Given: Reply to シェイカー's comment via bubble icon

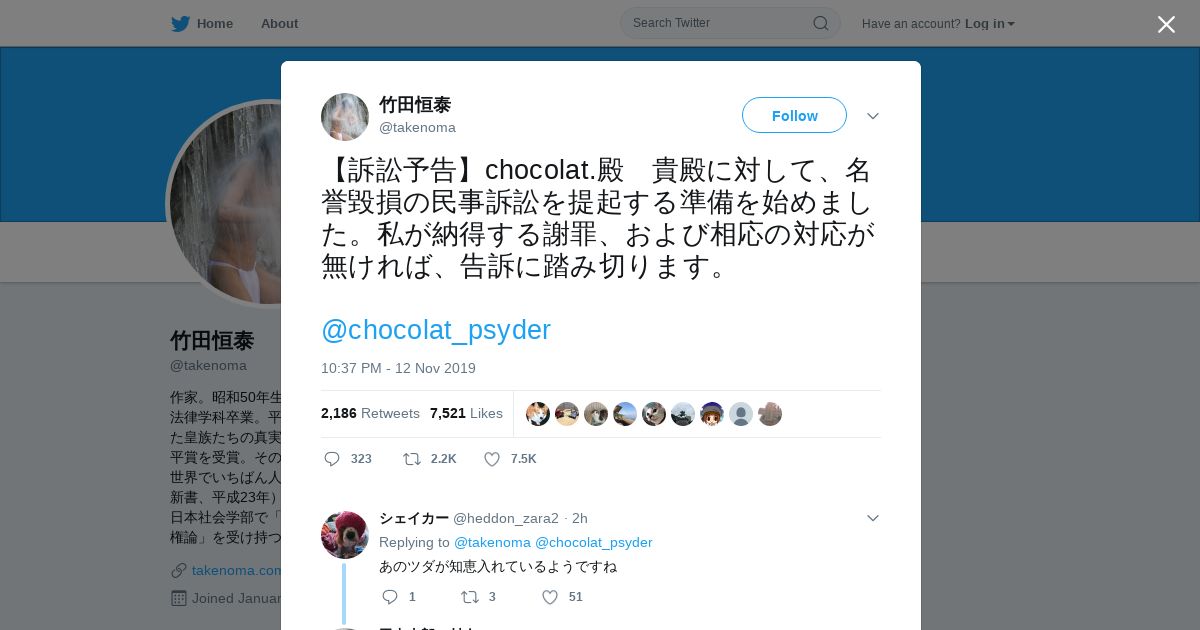Looking at the screenshot, I should point(390,597).
